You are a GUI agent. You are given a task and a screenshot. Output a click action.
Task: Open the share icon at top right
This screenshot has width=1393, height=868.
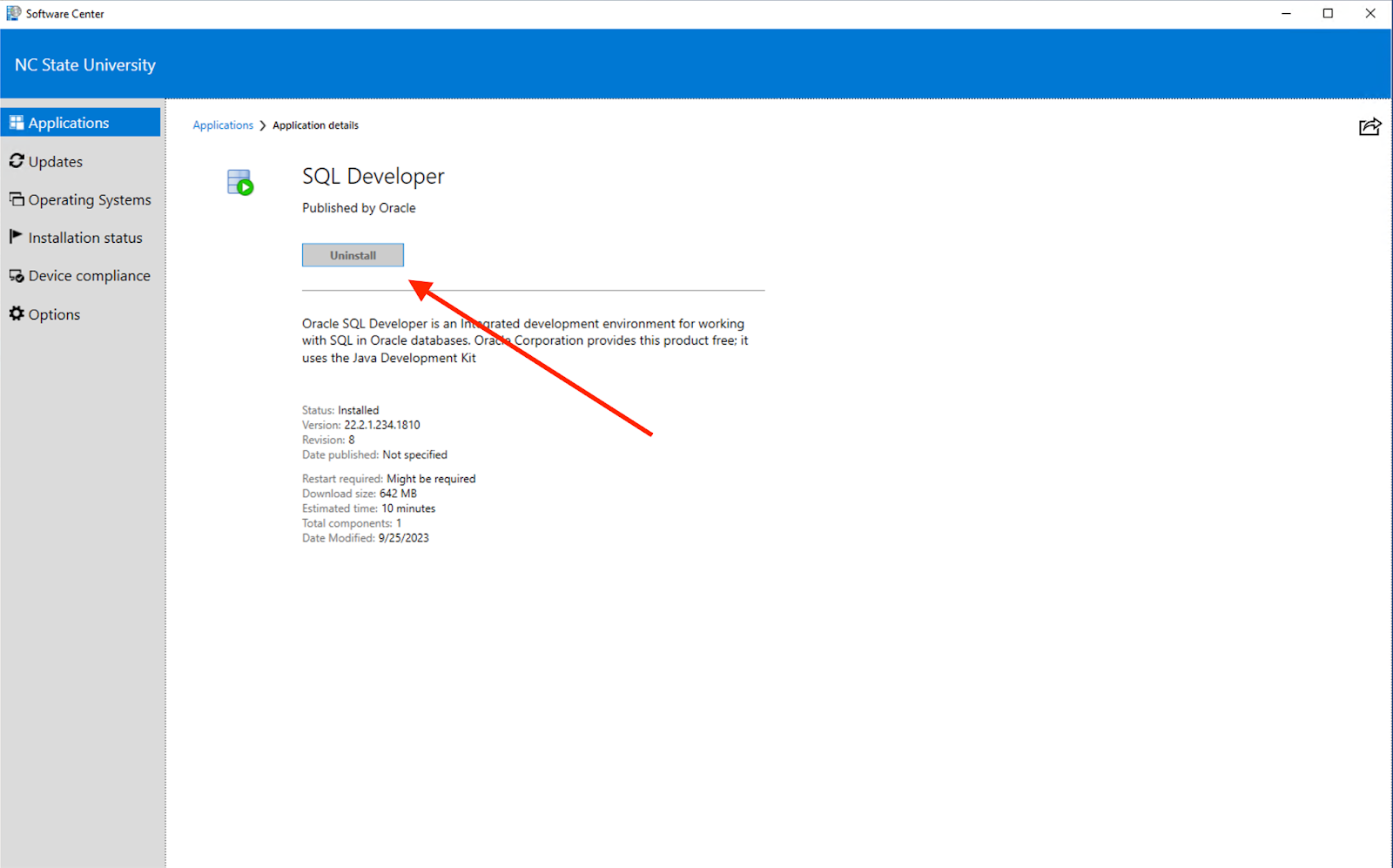click(x=1369, y=127)
